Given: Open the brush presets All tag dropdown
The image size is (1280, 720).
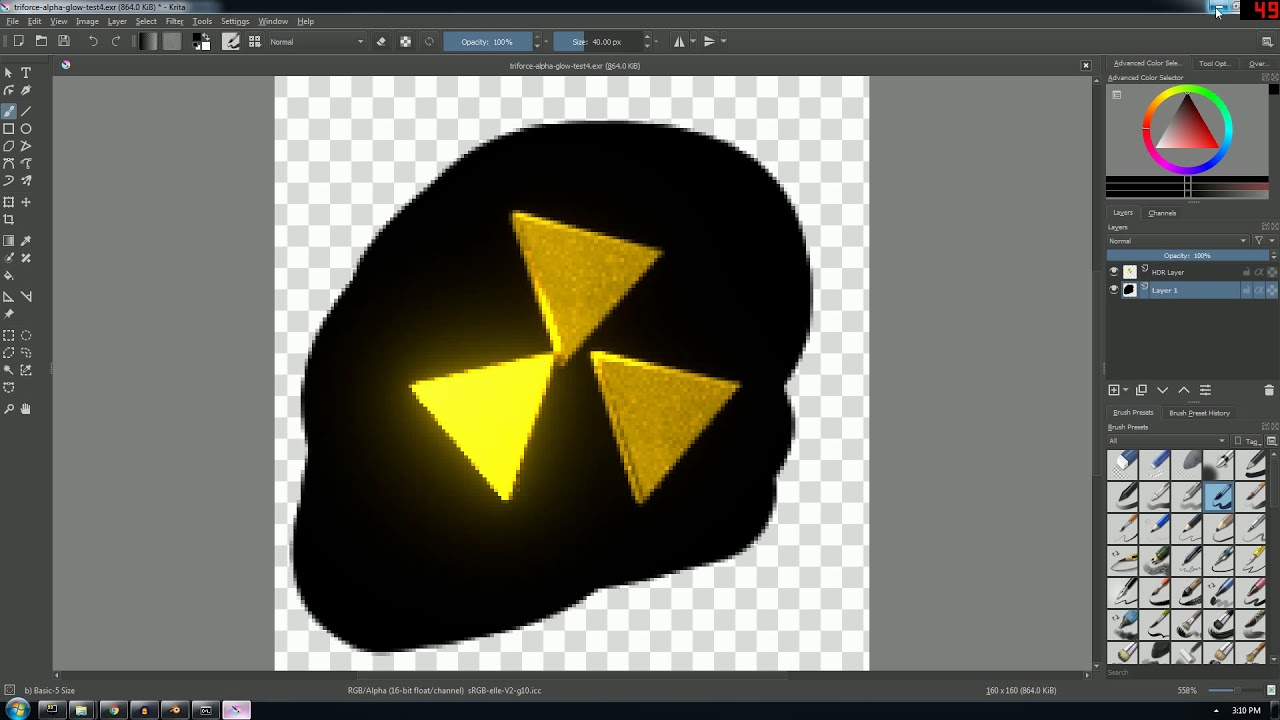Looking at the screenshot, I should (1166, 441).
